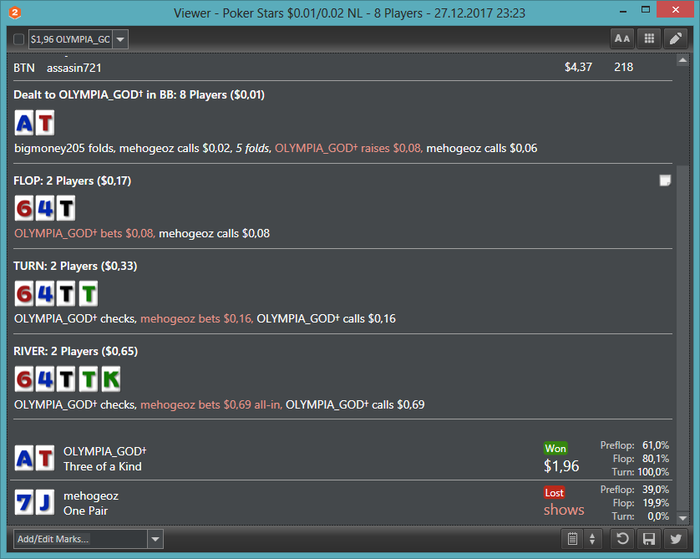Viewport: 700px width, 559px height.
Task: Click the green Ten turn card
Action: [x=88, y=294]
